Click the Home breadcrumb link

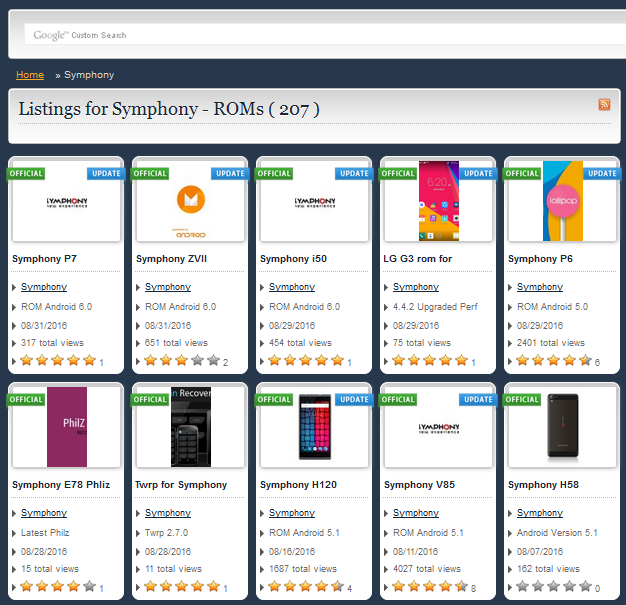click(x=30, y=75)
